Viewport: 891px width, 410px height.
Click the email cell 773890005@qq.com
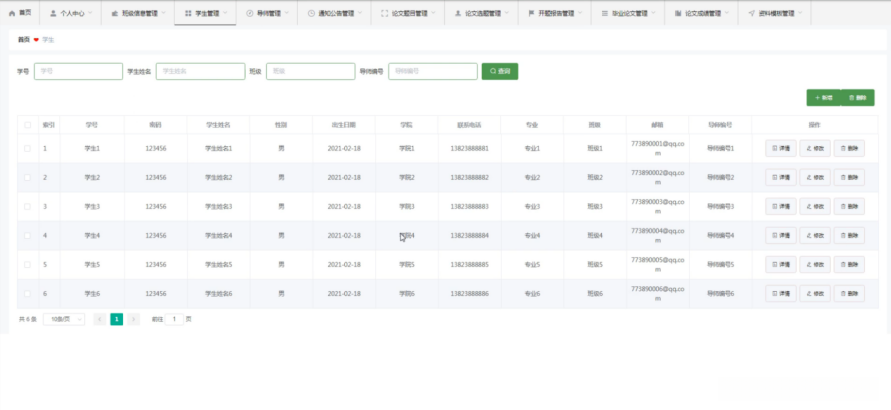(657, 265)
